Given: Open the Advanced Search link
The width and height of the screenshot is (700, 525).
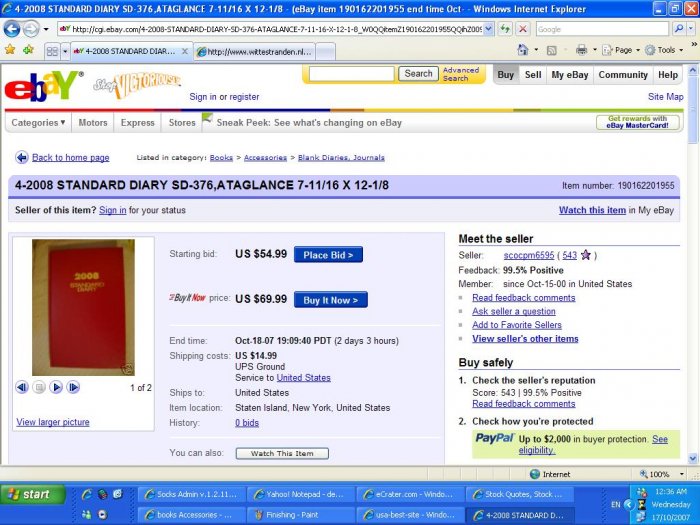Looking at the screenshot, I should 461,74.
